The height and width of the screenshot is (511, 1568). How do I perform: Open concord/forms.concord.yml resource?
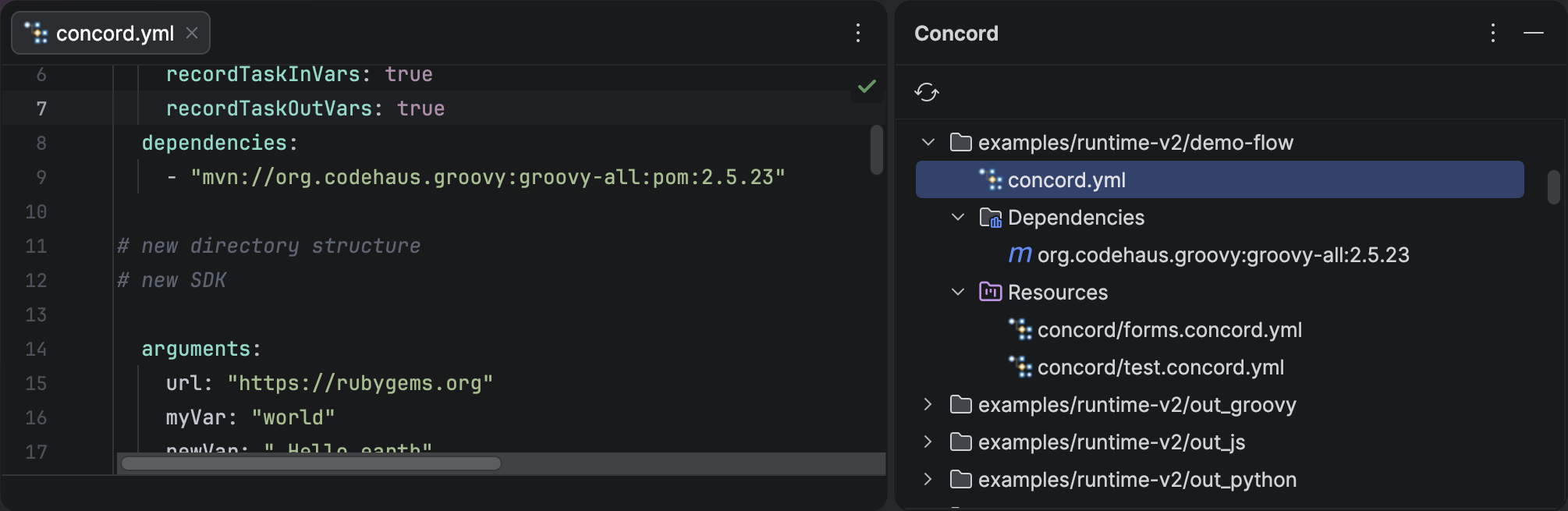pyautogui.click(x=1169, y=330)
